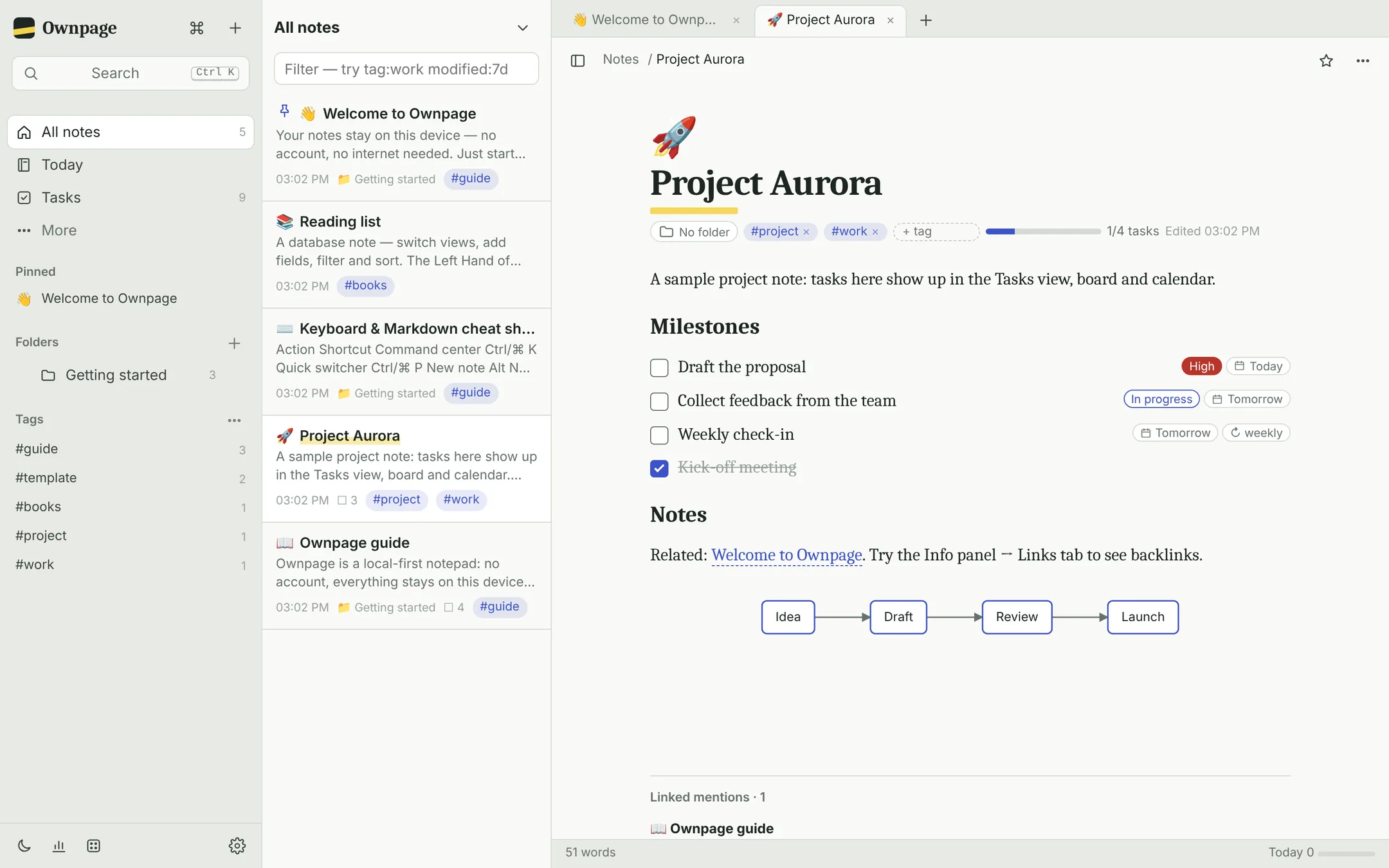Viewport: 1389px width, 868px height.
Task: Open the High priority badge menu
Action: [1201, 366]
